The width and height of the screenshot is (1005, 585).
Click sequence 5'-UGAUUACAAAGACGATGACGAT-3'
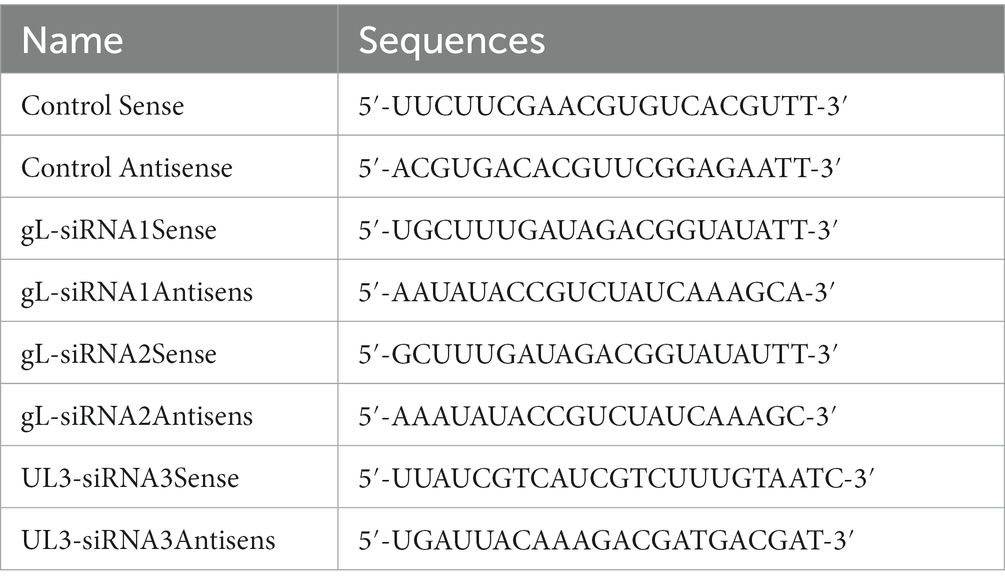tap(606, 540)
